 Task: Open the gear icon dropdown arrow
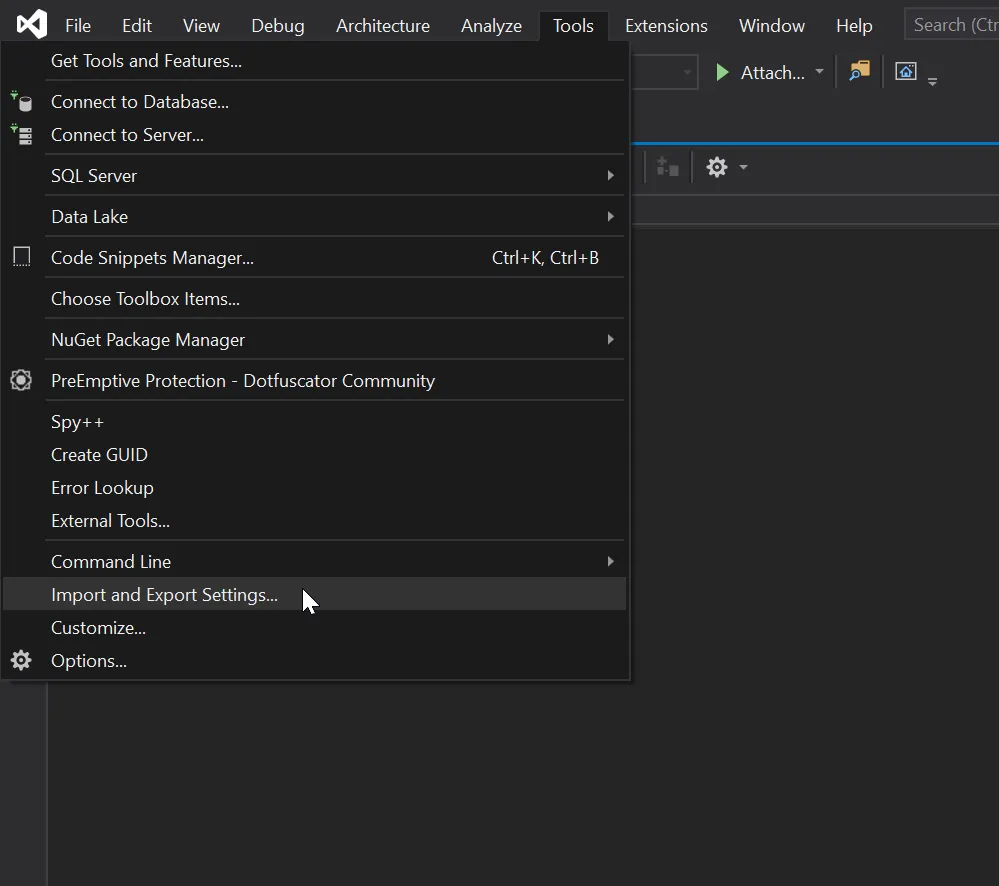pos(743,167)
